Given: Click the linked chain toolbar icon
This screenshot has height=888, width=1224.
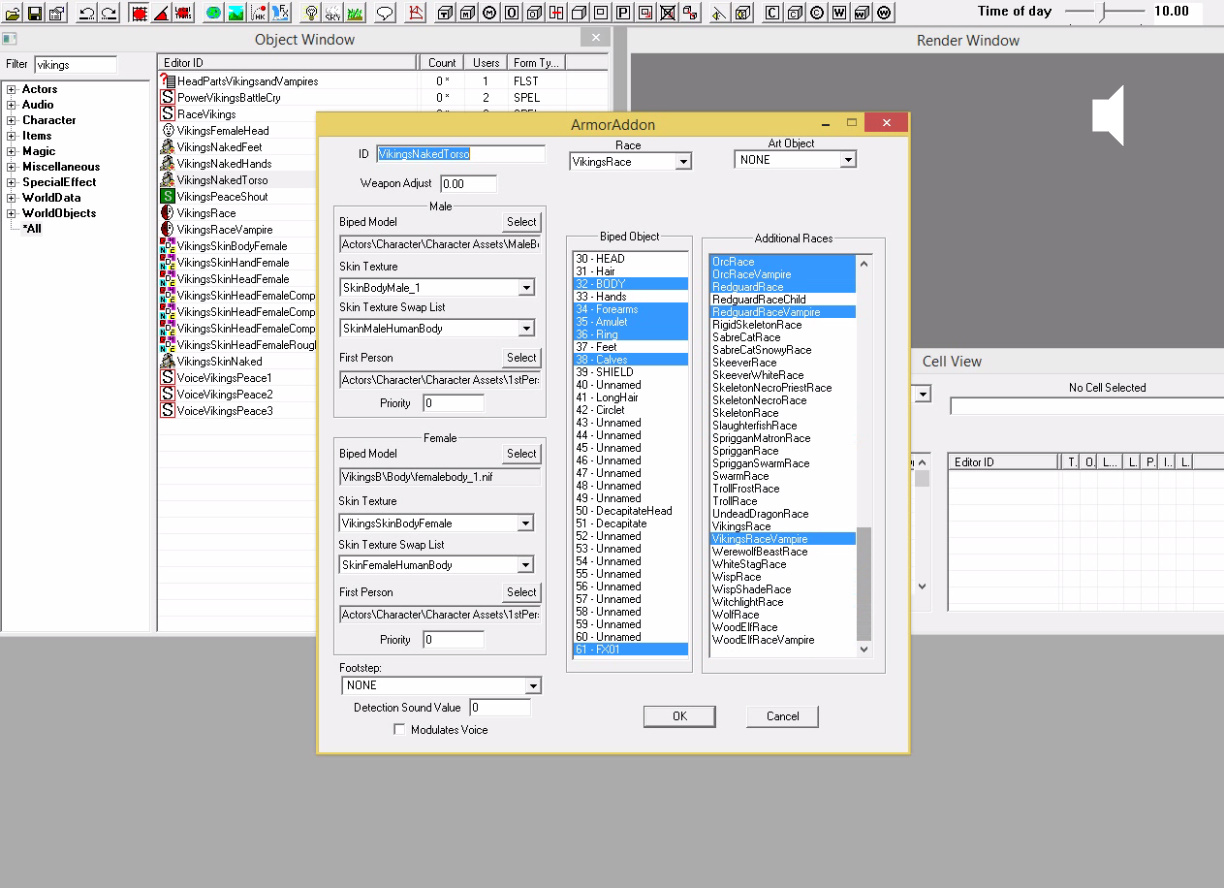Looking at the screenshot, I should click(x=690, y=13).
